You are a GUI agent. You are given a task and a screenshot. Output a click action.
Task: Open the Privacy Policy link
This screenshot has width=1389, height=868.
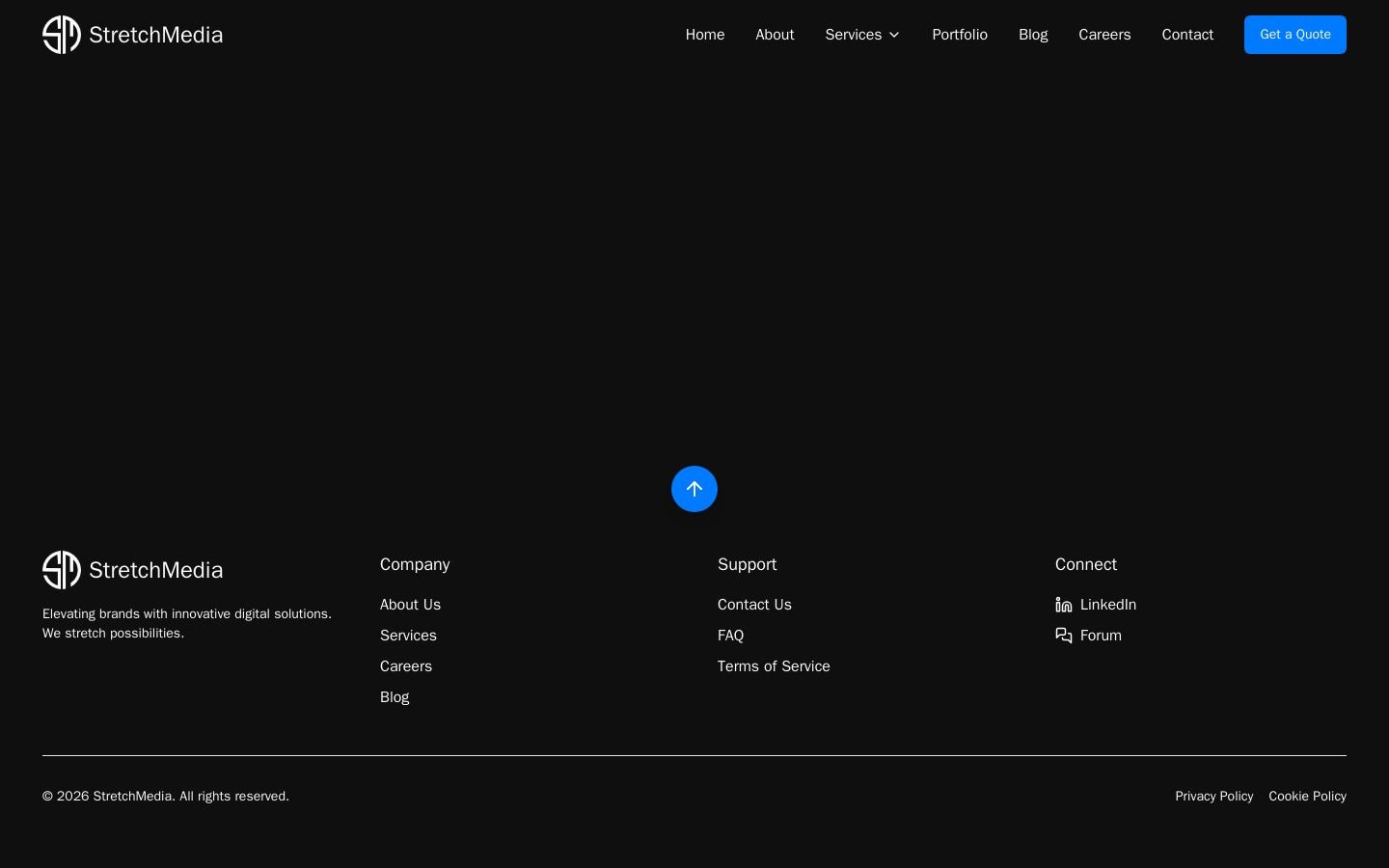(x=1213, y=797)
